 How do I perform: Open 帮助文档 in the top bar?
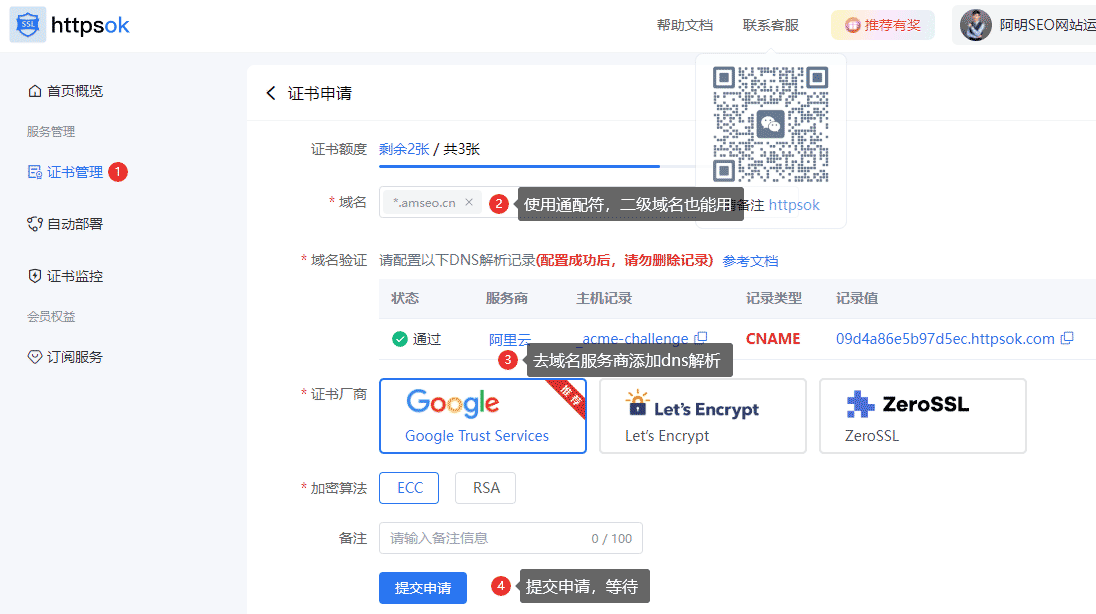coord(684,25)
